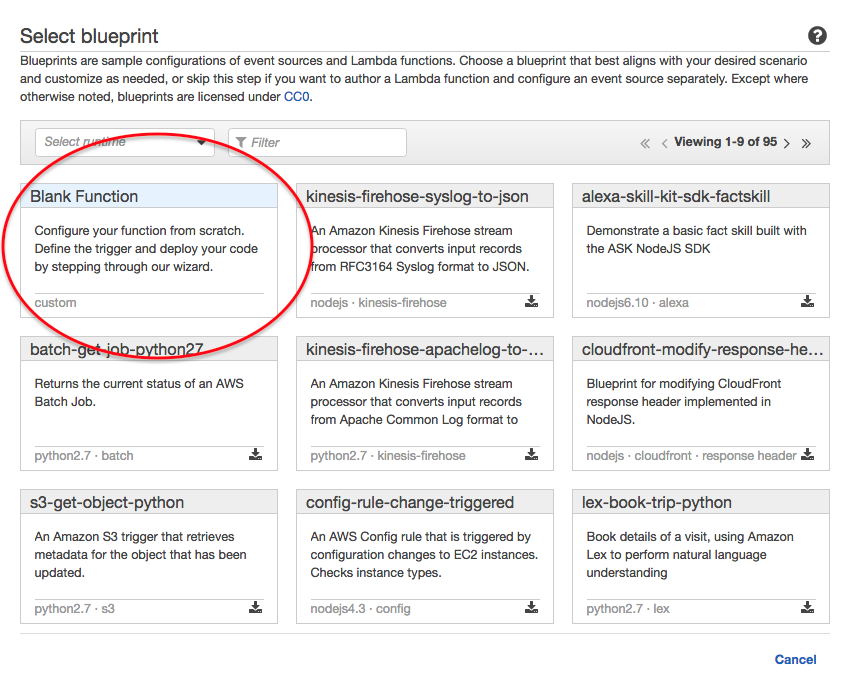
Task: Select the Blank Function blueprint
Action: [149, 250]
